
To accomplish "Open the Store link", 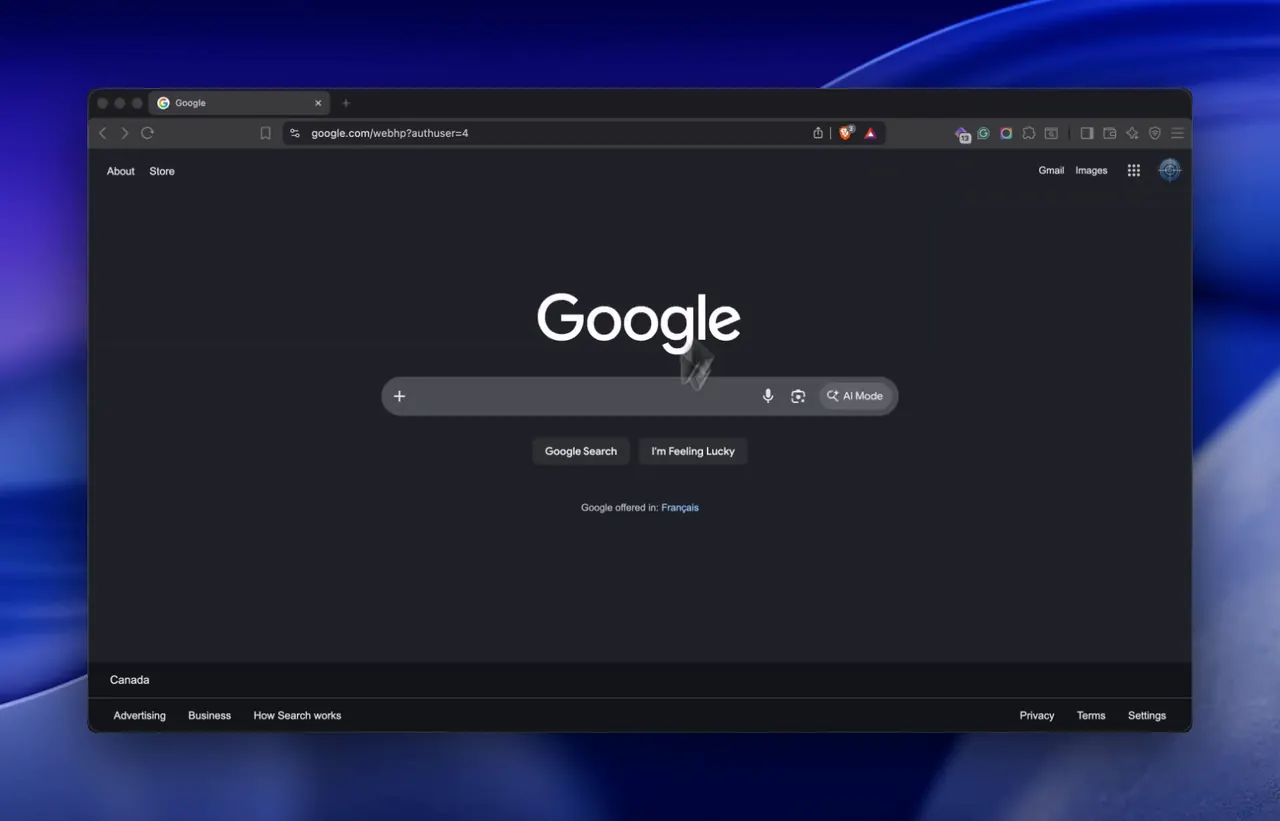I will pos(162,171).
